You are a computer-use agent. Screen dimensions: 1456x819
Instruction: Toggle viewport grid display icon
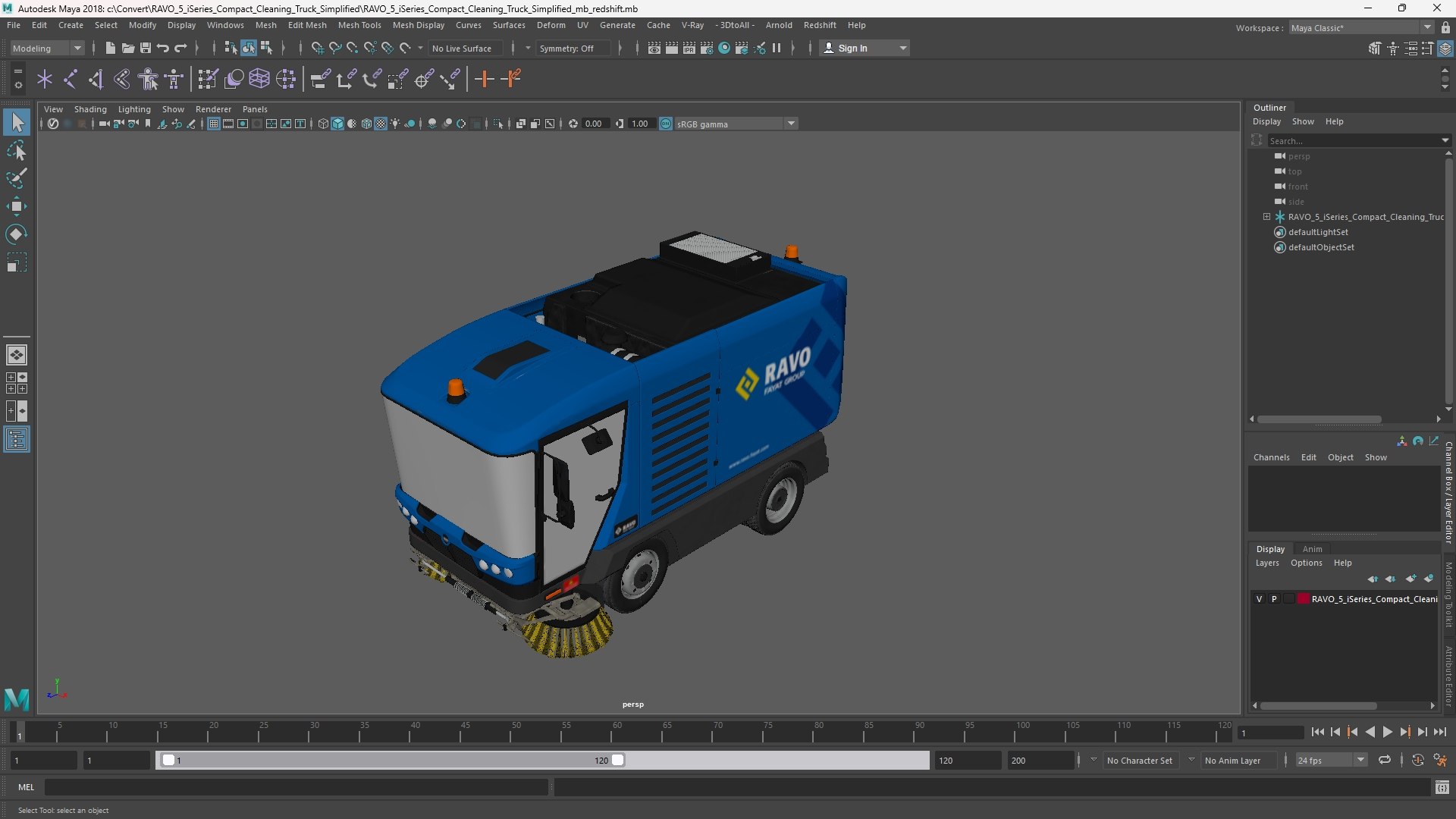click(214, 124)
